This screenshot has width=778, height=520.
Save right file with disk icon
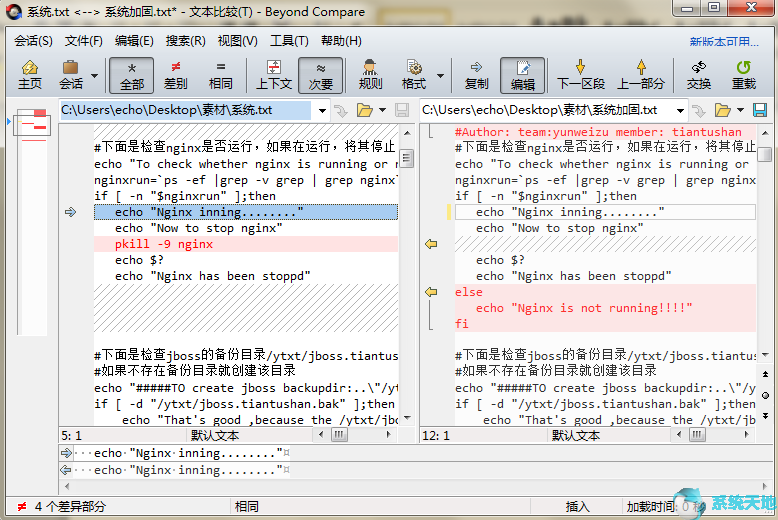760,110
